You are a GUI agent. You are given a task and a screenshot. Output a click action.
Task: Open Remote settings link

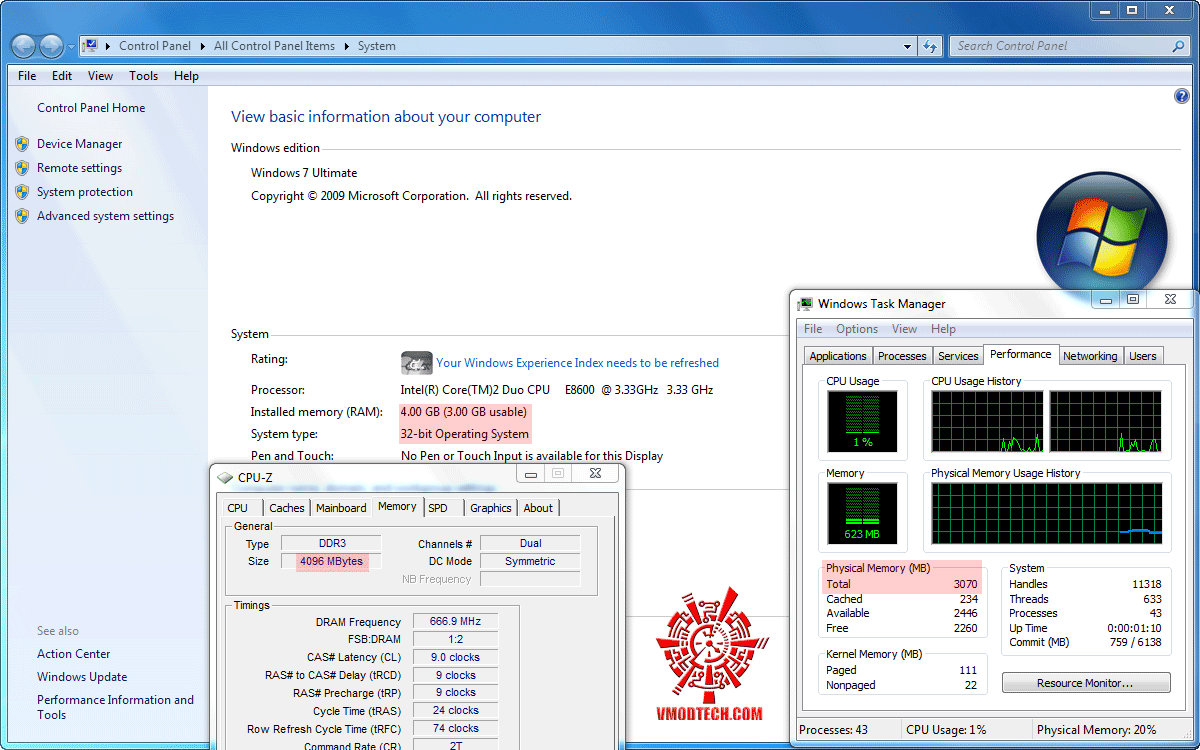pos(79,168)
